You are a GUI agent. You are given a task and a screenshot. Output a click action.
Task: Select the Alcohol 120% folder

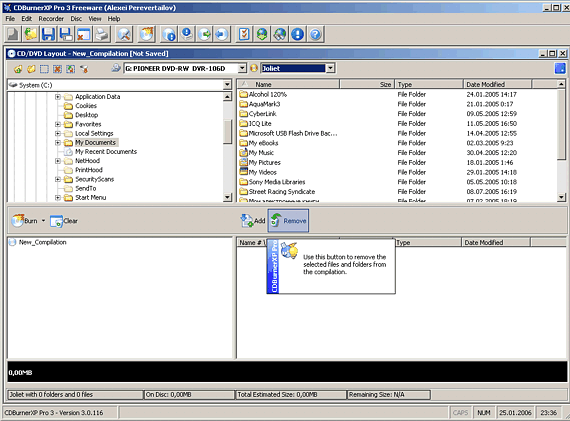pyautogui.click(x=268, y=94)
